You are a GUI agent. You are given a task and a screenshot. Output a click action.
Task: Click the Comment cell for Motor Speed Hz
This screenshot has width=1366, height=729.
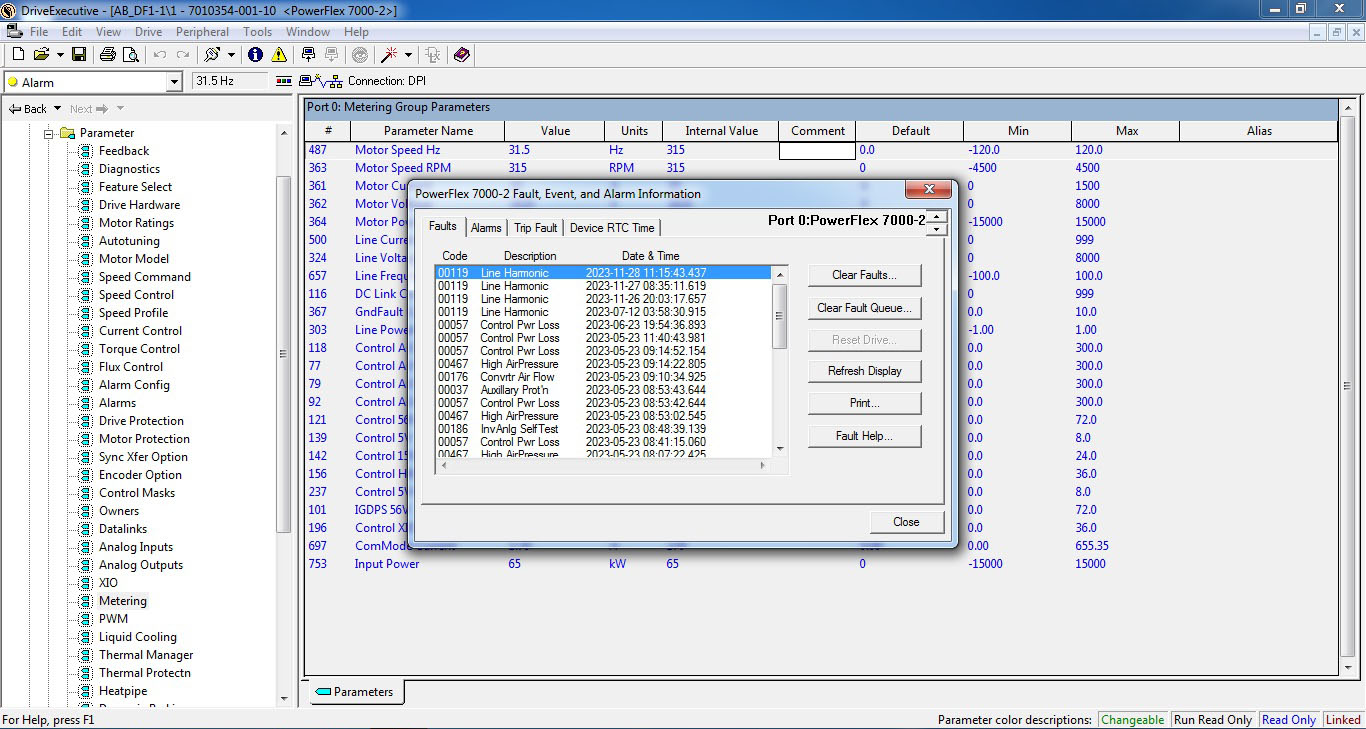[x=817, y=150]
